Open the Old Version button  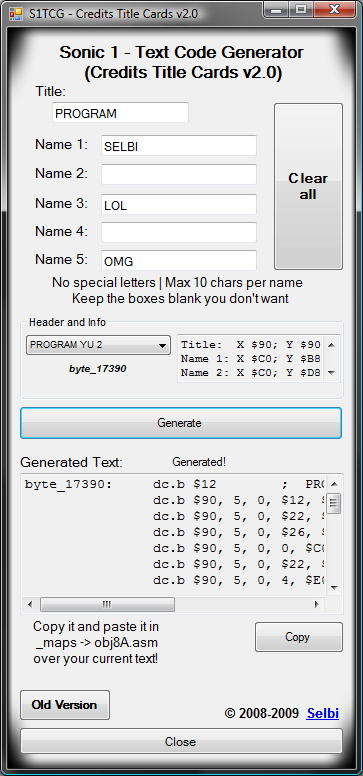tap(65, 705)
